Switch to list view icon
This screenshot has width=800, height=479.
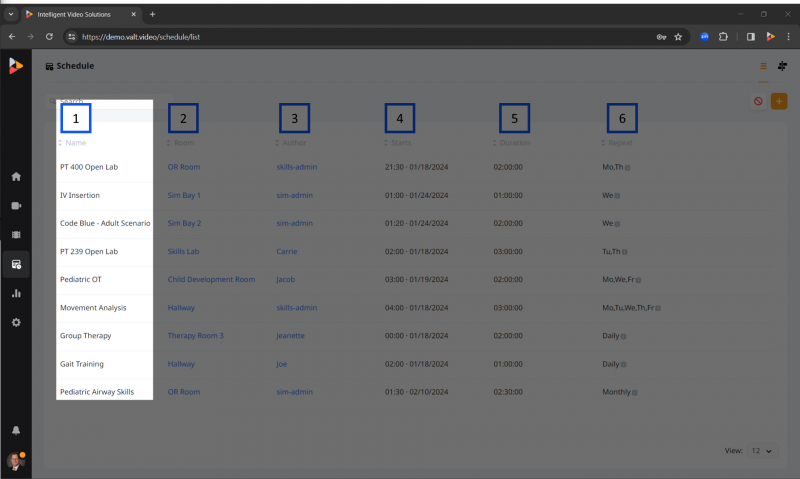click(763, 66)
